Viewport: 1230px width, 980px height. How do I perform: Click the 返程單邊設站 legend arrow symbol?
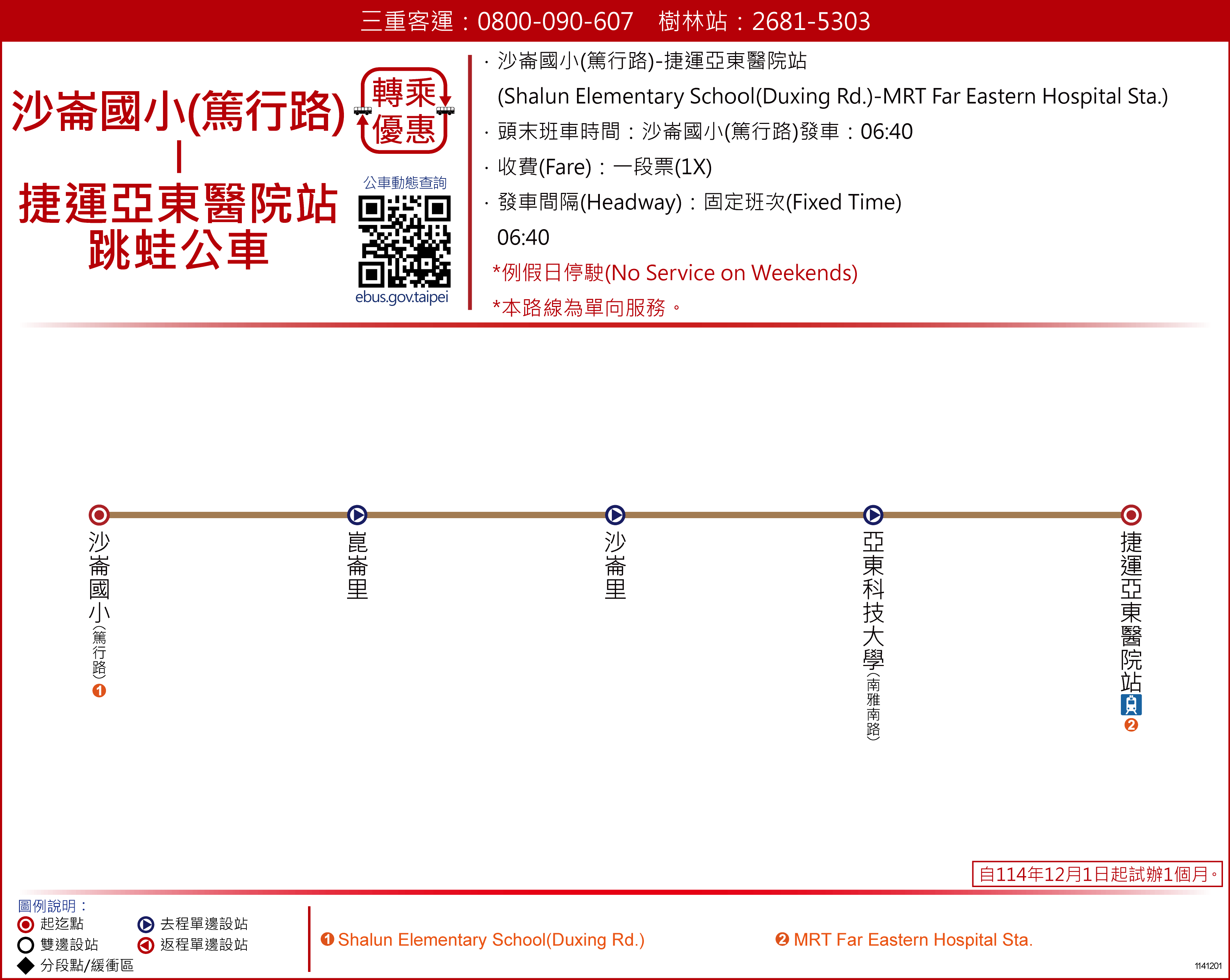coord(146,945)
